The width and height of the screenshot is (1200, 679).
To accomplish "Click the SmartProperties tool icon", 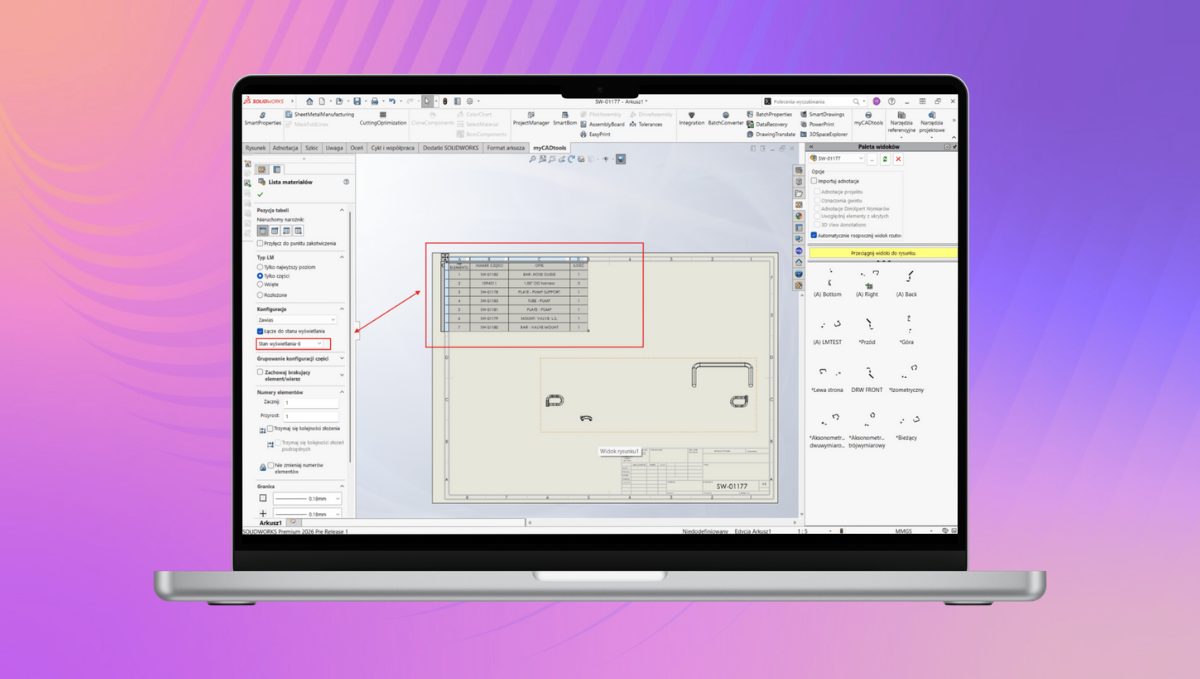I will (262, 115).
